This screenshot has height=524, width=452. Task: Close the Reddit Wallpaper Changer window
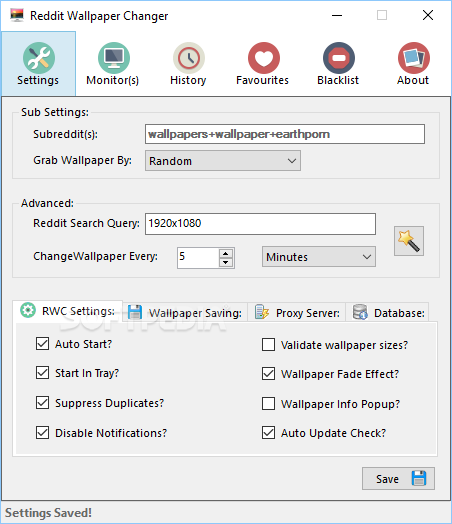point(428,15)
